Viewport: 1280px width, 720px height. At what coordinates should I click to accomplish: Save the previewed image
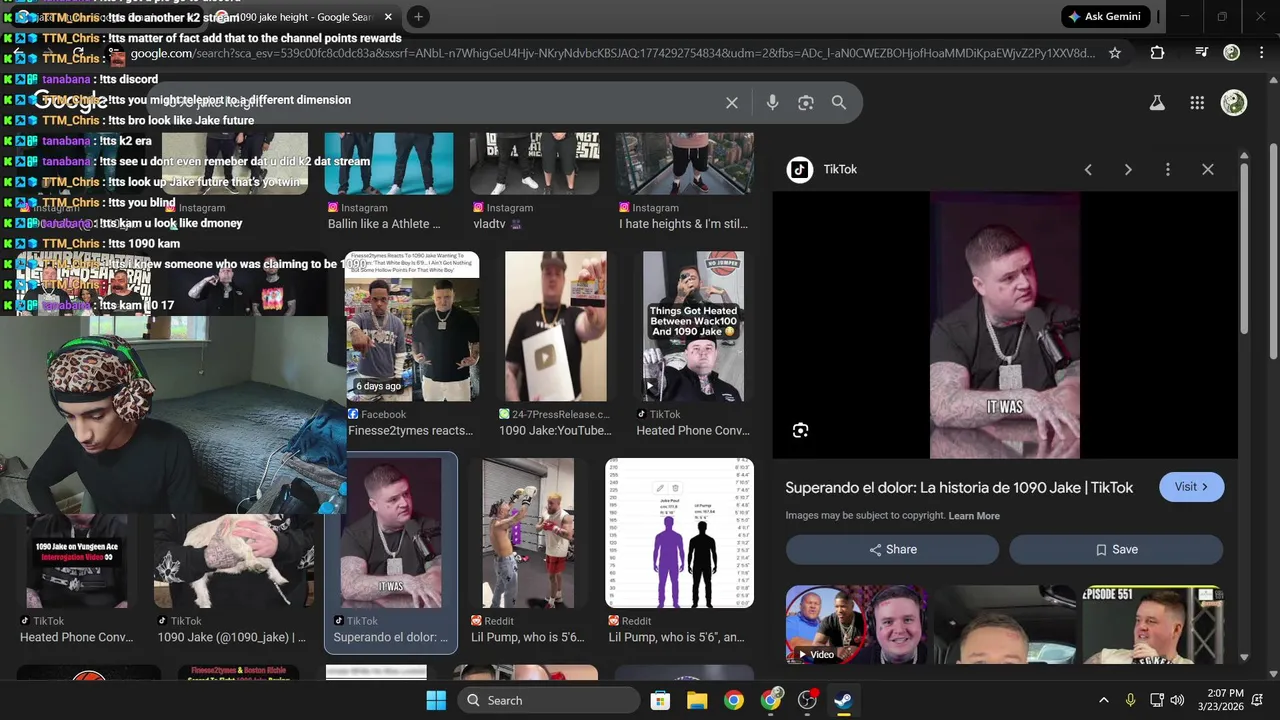click(x=1116, y=550)
